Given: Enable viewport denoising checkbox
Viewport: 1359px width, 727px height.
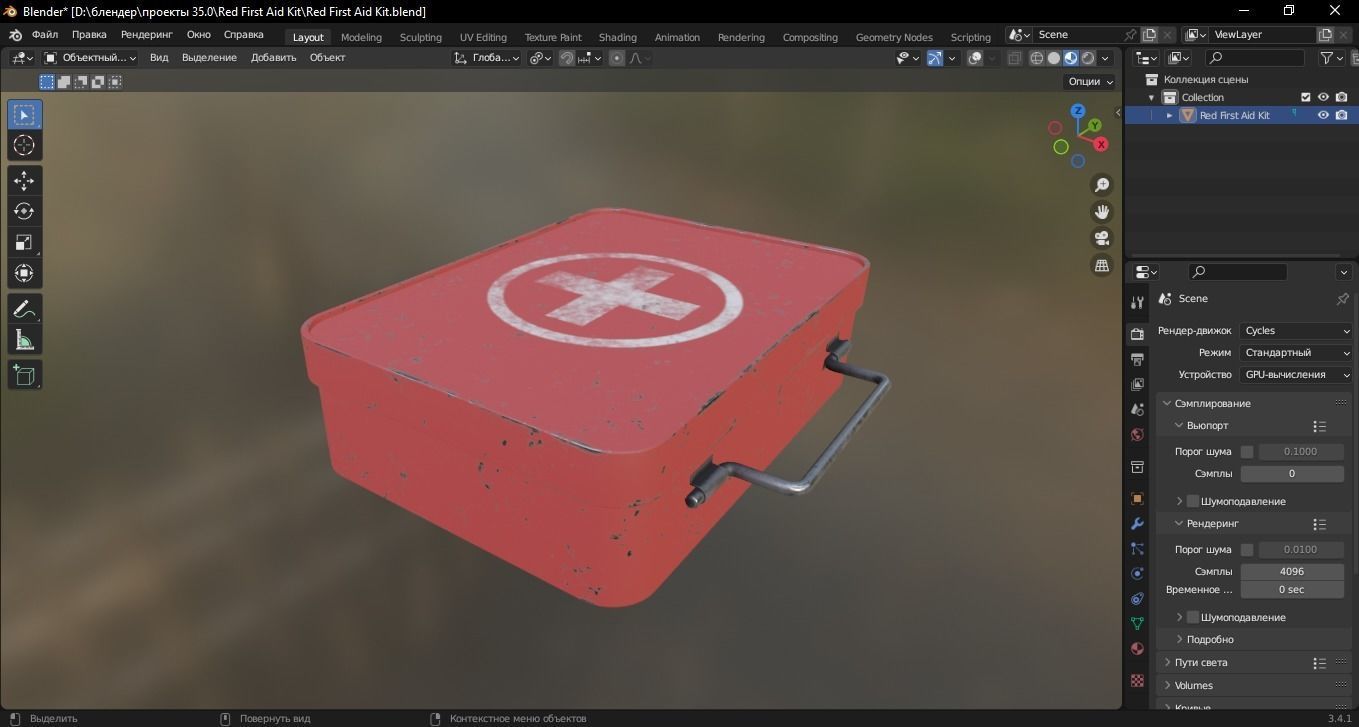Looking at the screenshot, I should click(x=1193, y=501).
